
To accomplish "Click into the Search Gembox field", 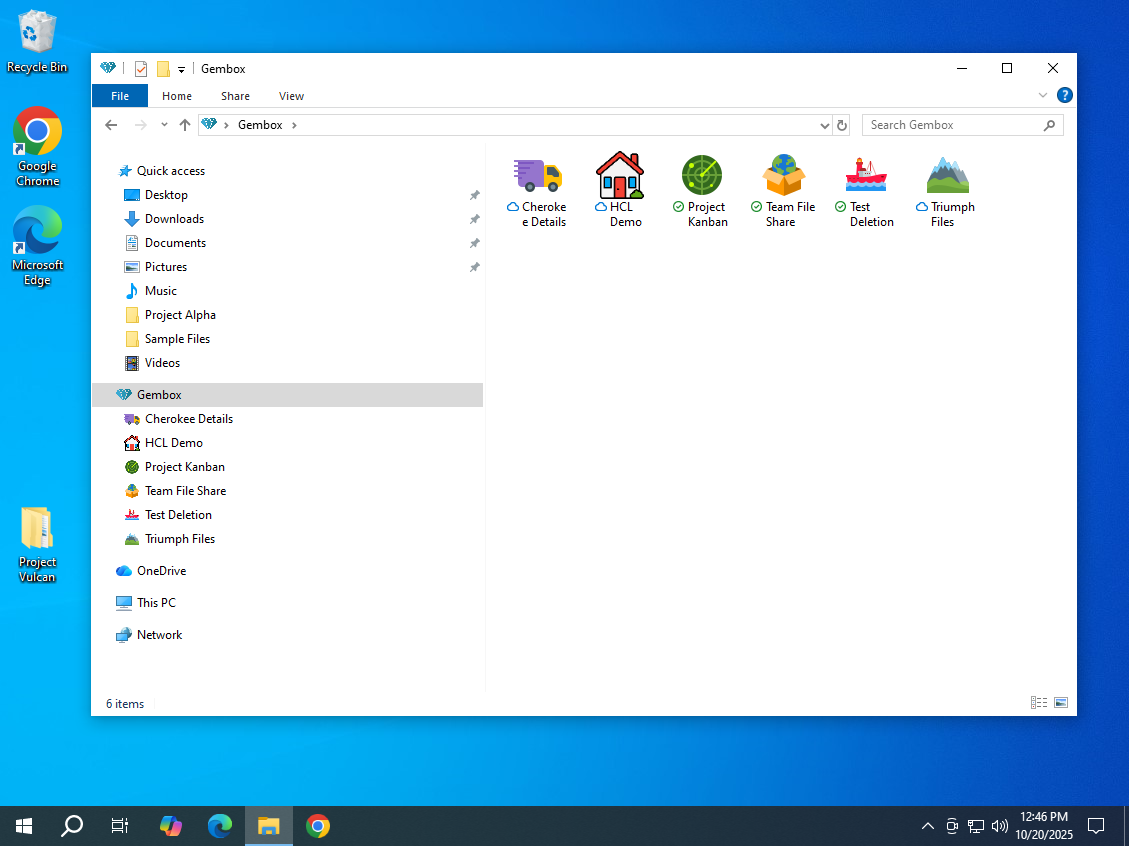I will tap(952, 125).
